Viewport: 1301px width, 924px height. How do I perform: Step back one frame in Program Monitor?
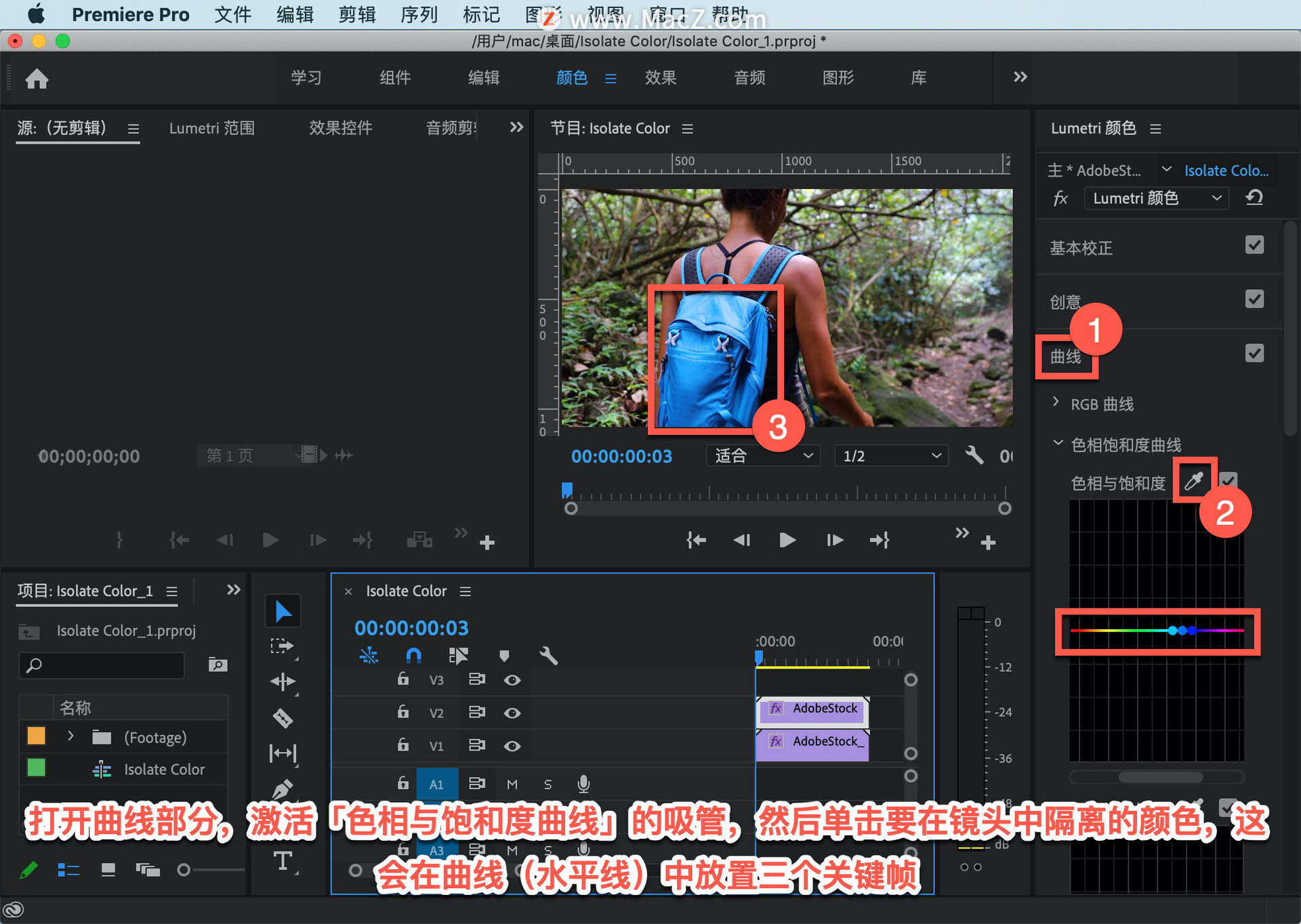pos(742,540)
